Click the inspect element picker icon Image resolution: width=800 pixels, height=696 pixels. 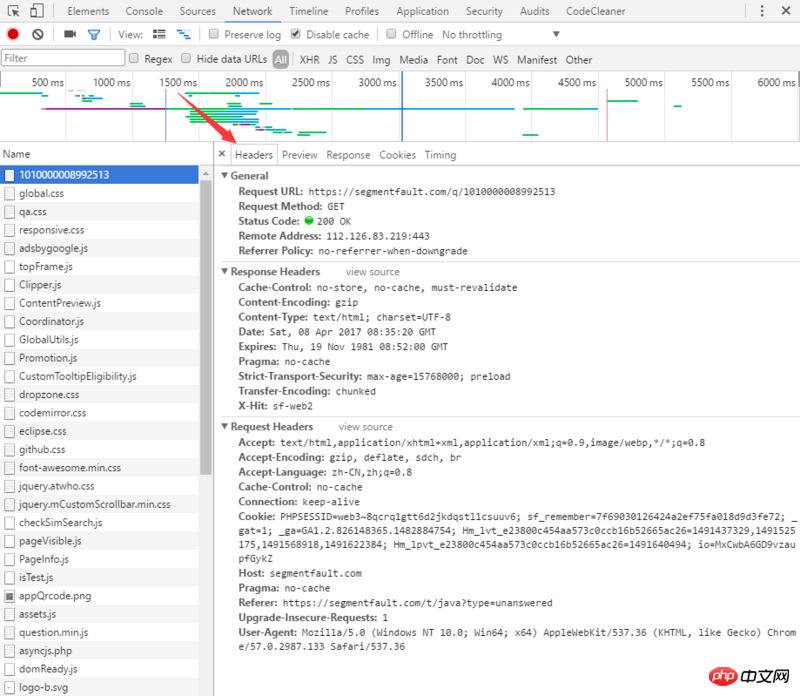12,11
